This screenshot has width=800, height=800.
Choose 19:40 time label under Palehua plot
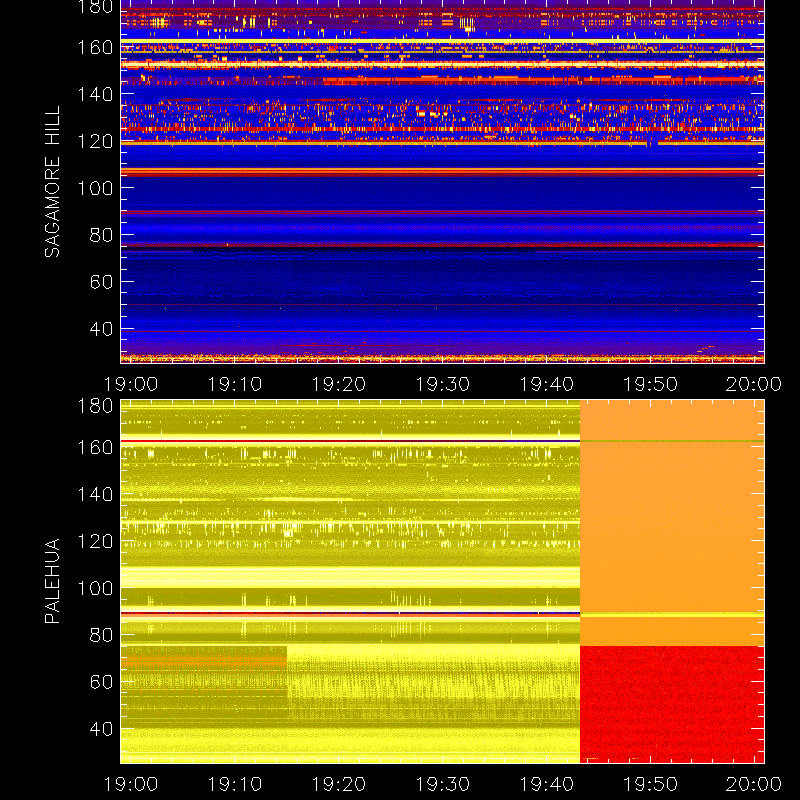pyautogui.click(x=546, y=784)
